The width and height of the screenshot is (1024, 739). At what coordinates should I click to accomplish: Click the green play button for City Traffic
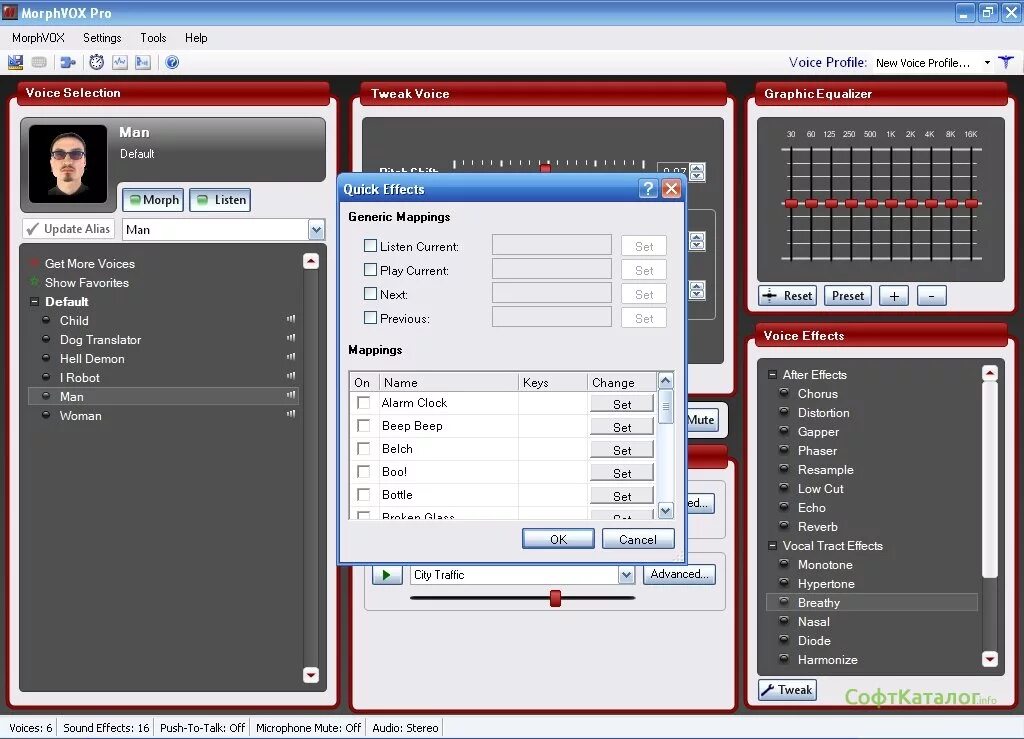coord(387,575)
